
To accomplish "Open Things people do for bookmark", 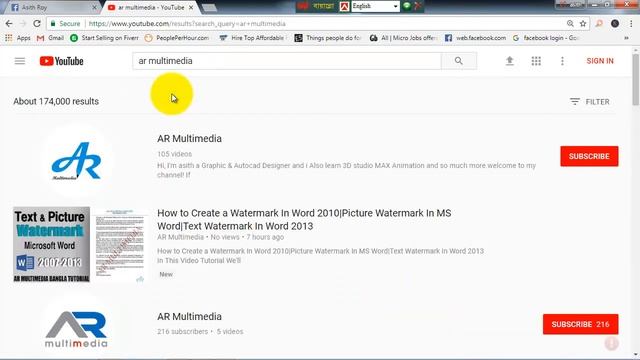I will click(328, 38).
